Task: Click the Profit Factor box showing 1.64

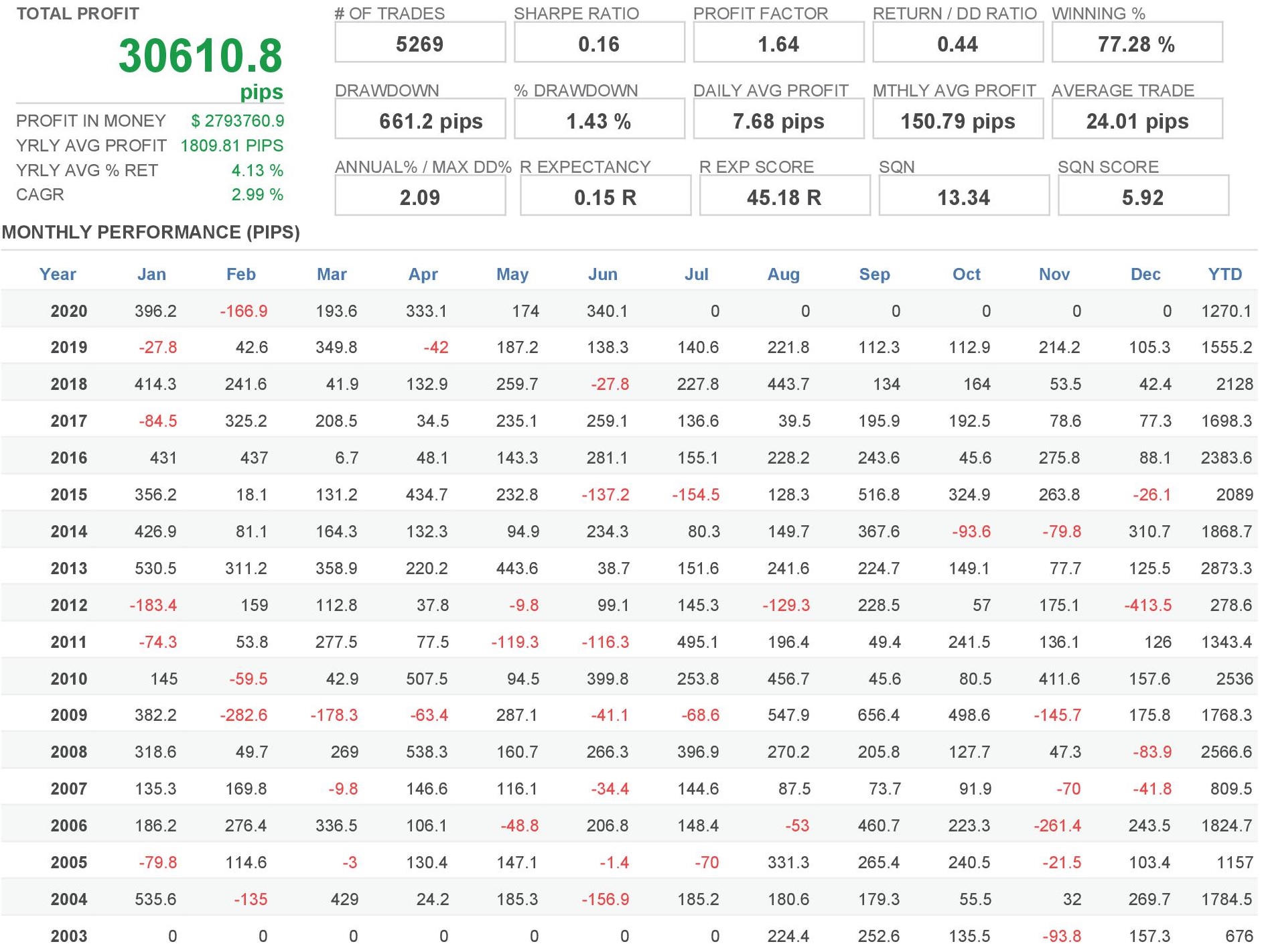Action: 778,44
